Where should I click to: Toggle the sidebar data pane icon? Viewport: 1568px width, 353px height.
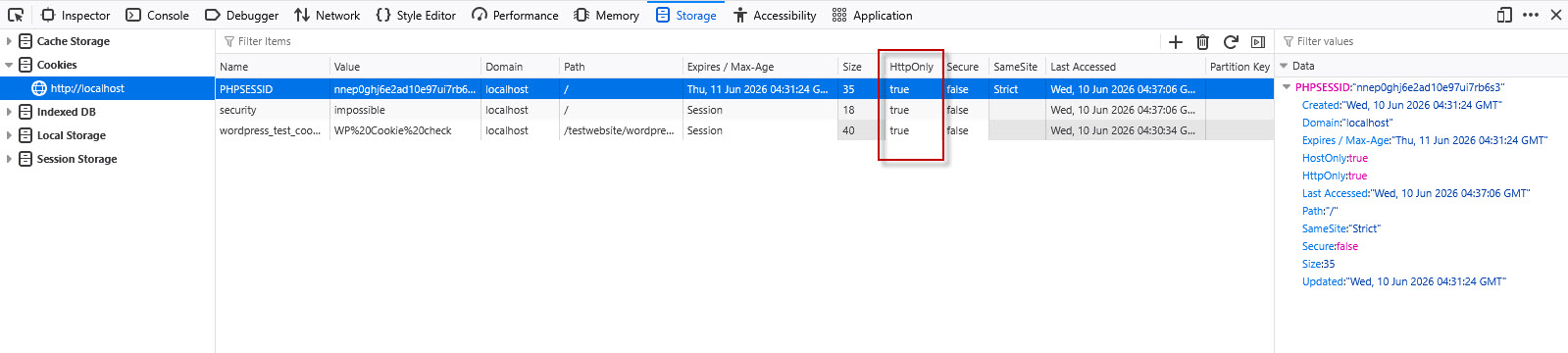pos(1258,41)
